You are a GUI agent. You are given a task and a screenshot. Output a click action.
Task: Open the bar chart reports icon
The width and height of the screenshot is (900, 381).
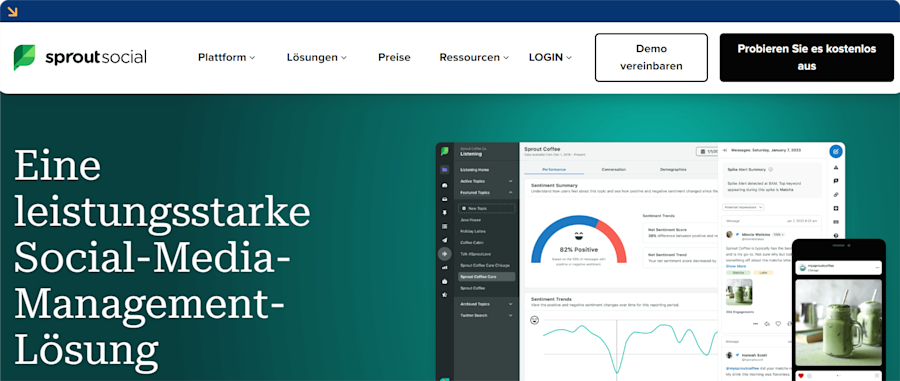pos(444,267)
